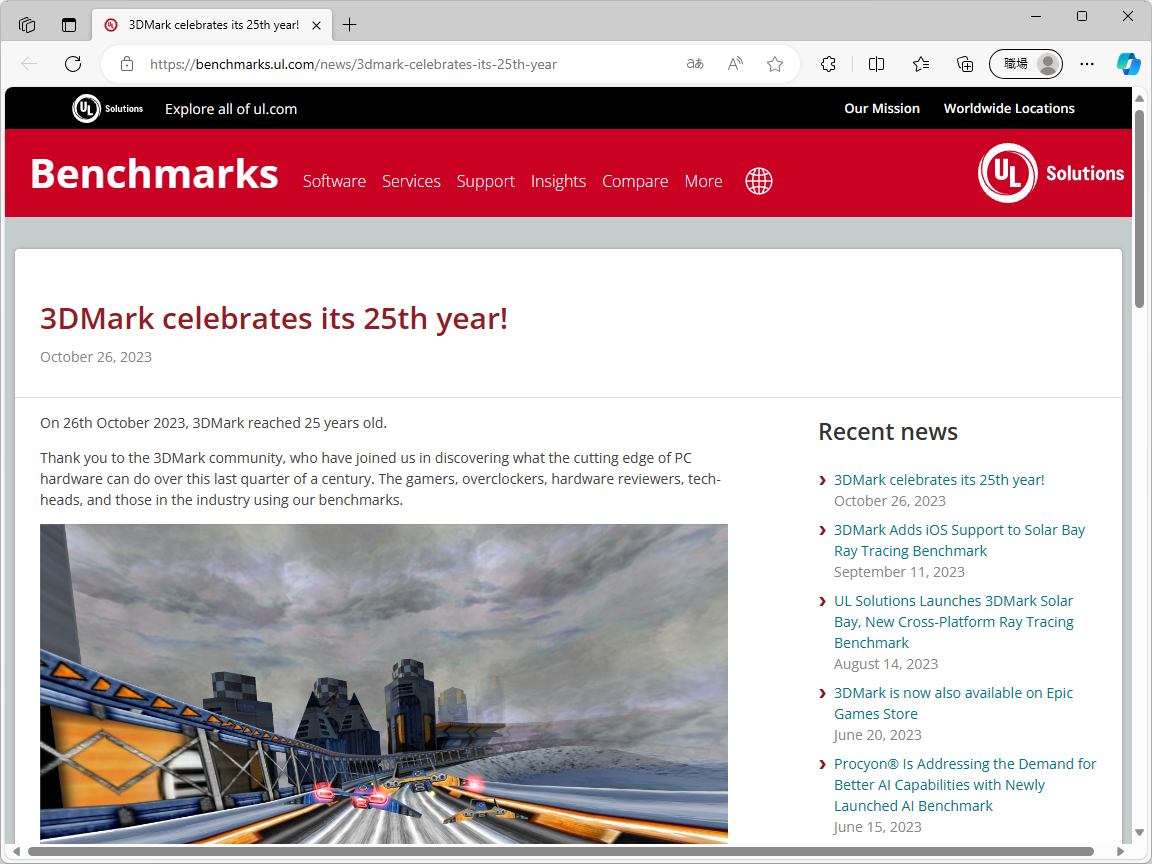1152x864 pixels.
Task: Open the translate page icon in address bar
Action: [694, 63]
